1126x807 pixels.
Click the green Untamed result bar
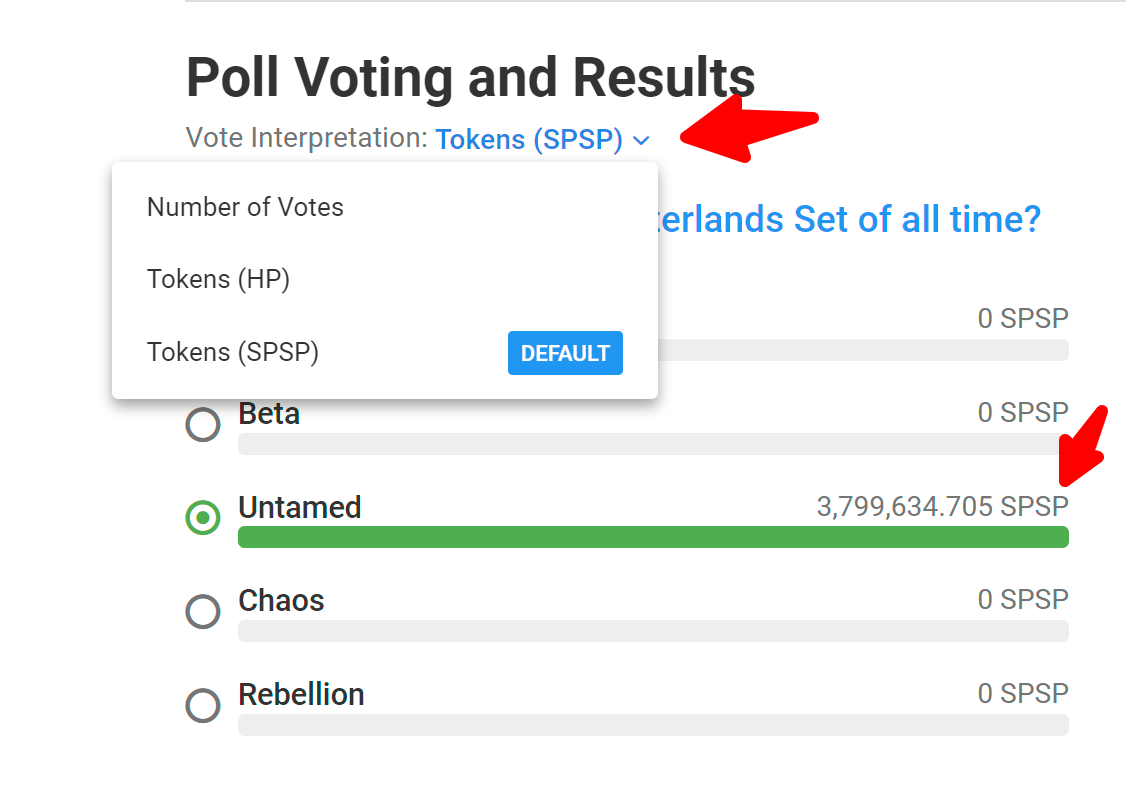pos(653,537)
